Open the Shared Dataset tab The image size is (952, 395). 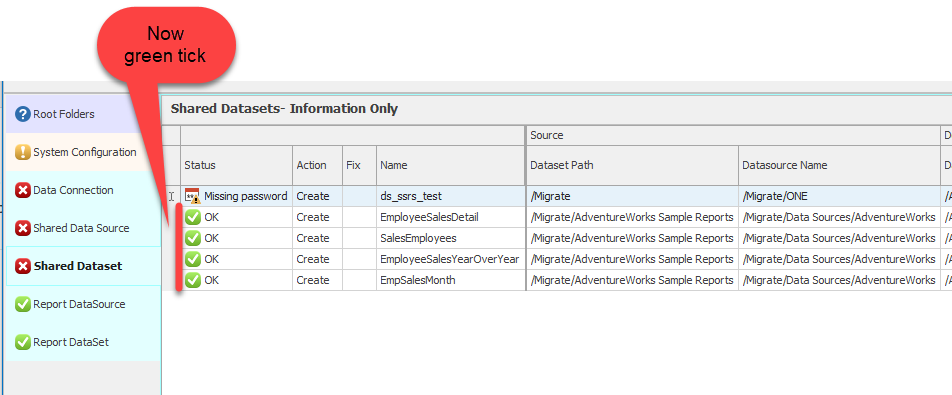[83, 266]
